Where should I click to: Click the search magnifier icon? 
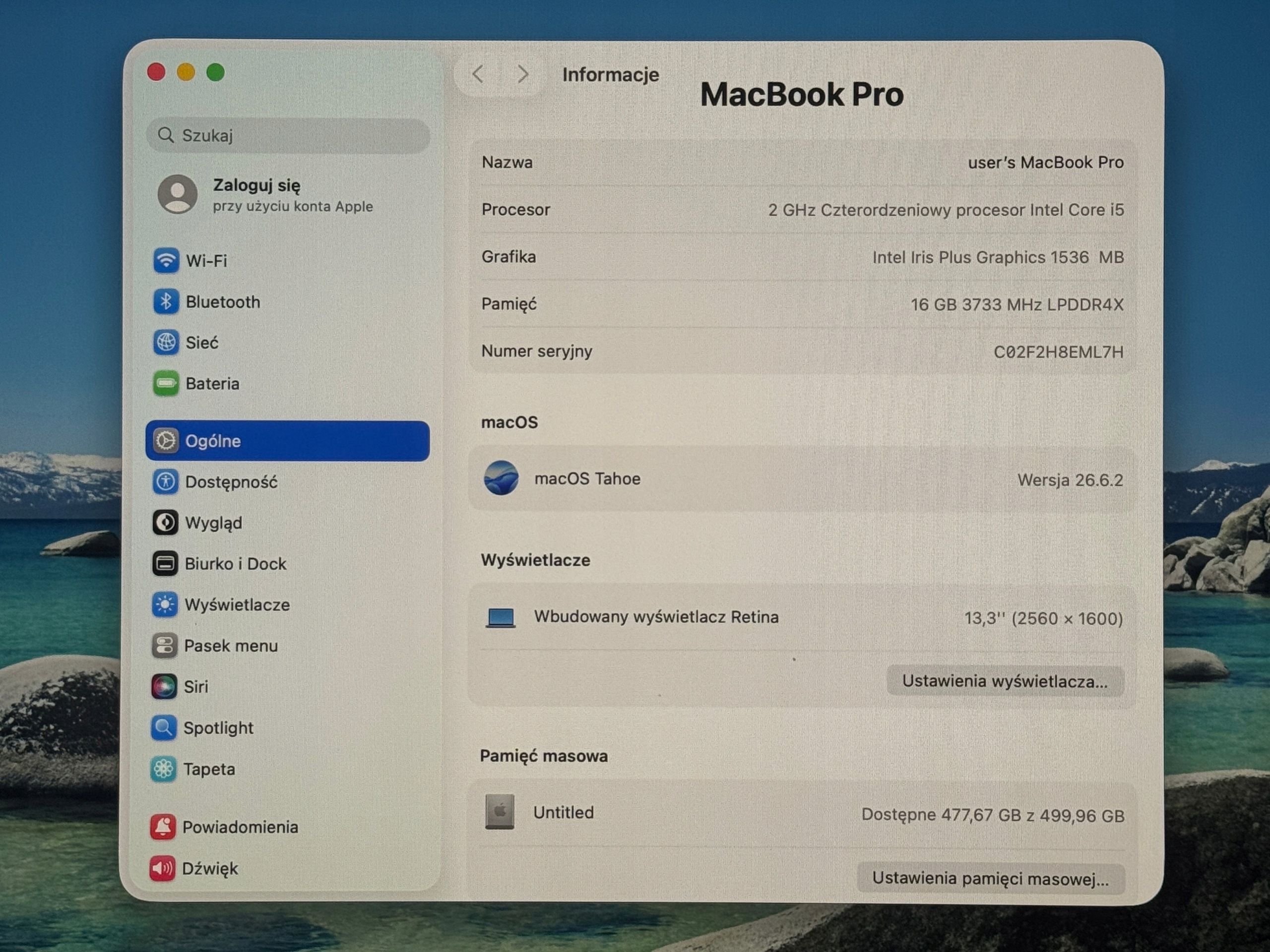(x=166, y=135)
